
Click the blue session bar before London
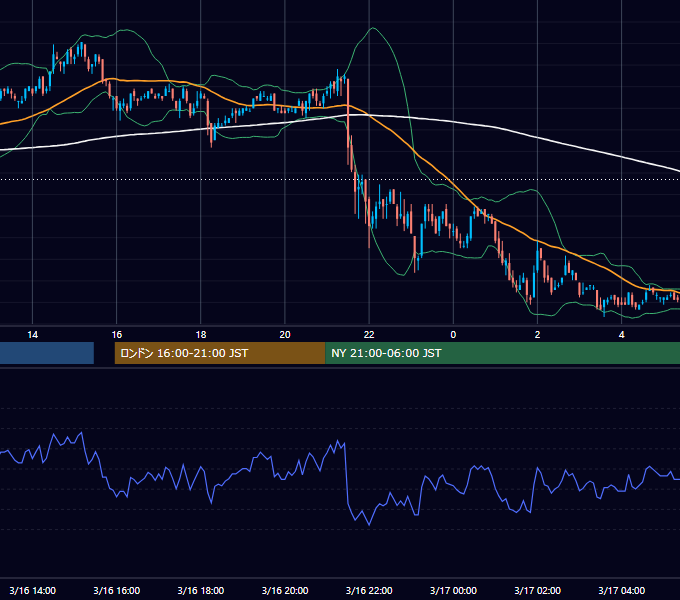point(47,353)
